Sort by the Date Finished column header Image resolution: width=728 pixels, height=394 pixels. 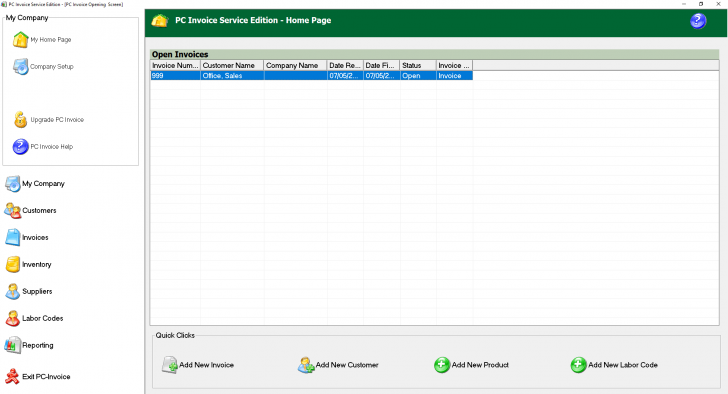(381, 65)
